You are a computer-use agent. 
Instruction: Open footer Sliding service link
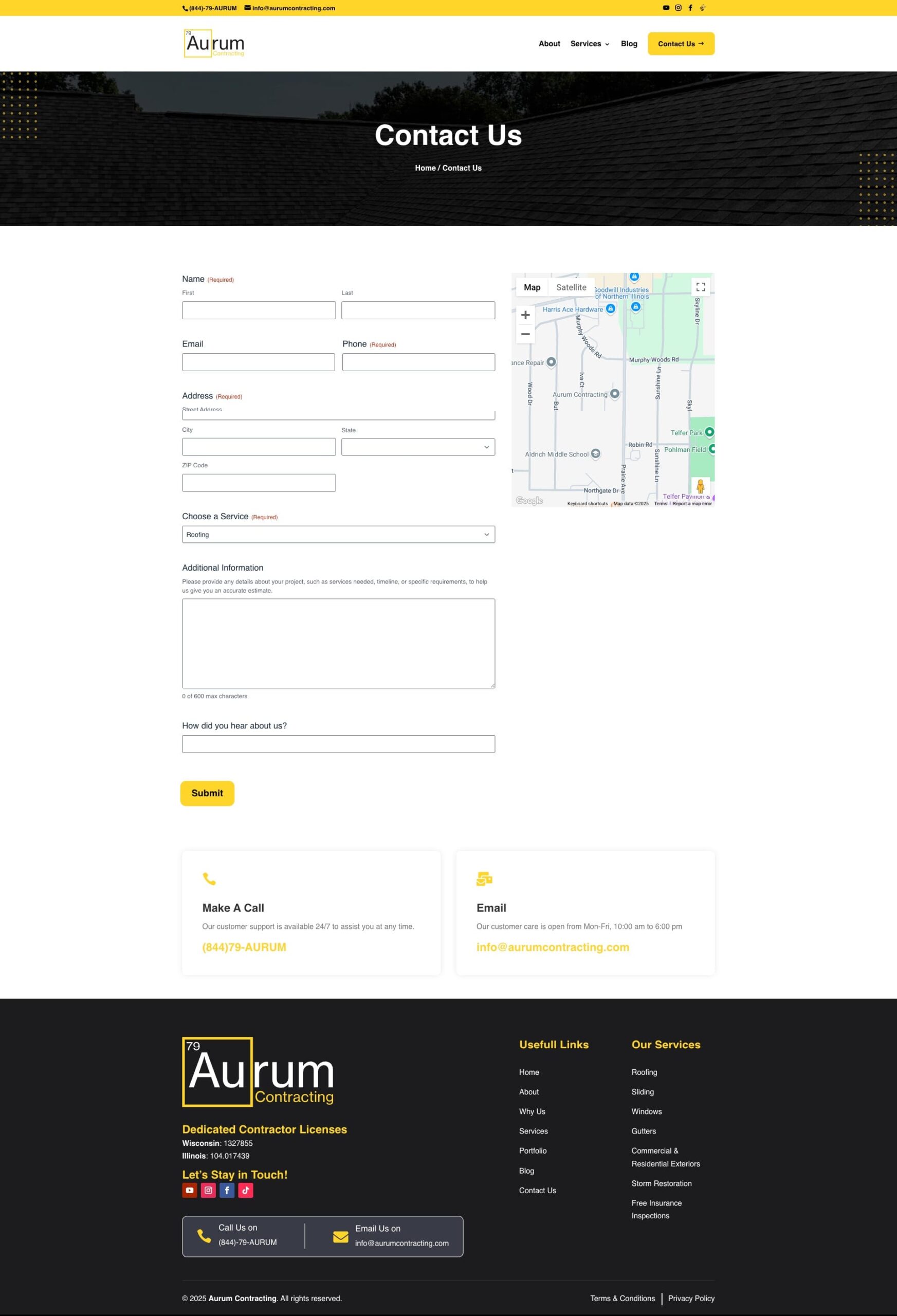click(x=643, y=1092)
